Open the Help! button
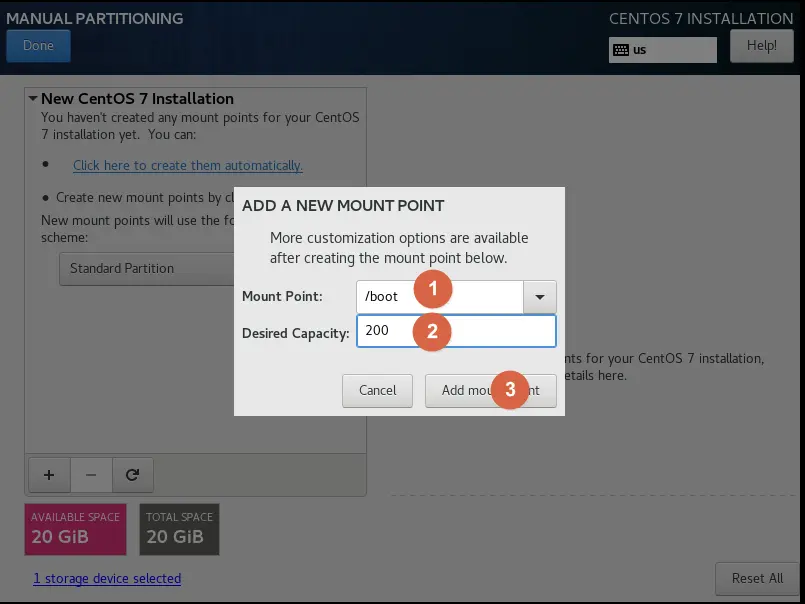Screen dimensions: 805x604 761,46
